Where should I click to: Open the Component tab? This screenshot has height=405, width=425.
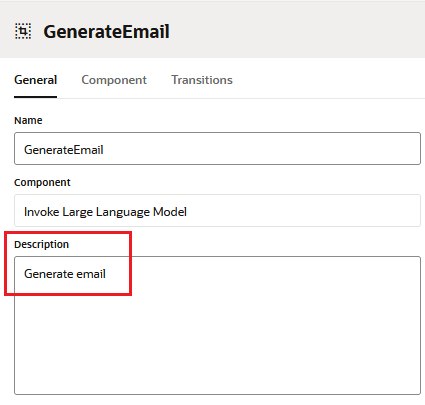pyautogui.click(x=114, y=80)
